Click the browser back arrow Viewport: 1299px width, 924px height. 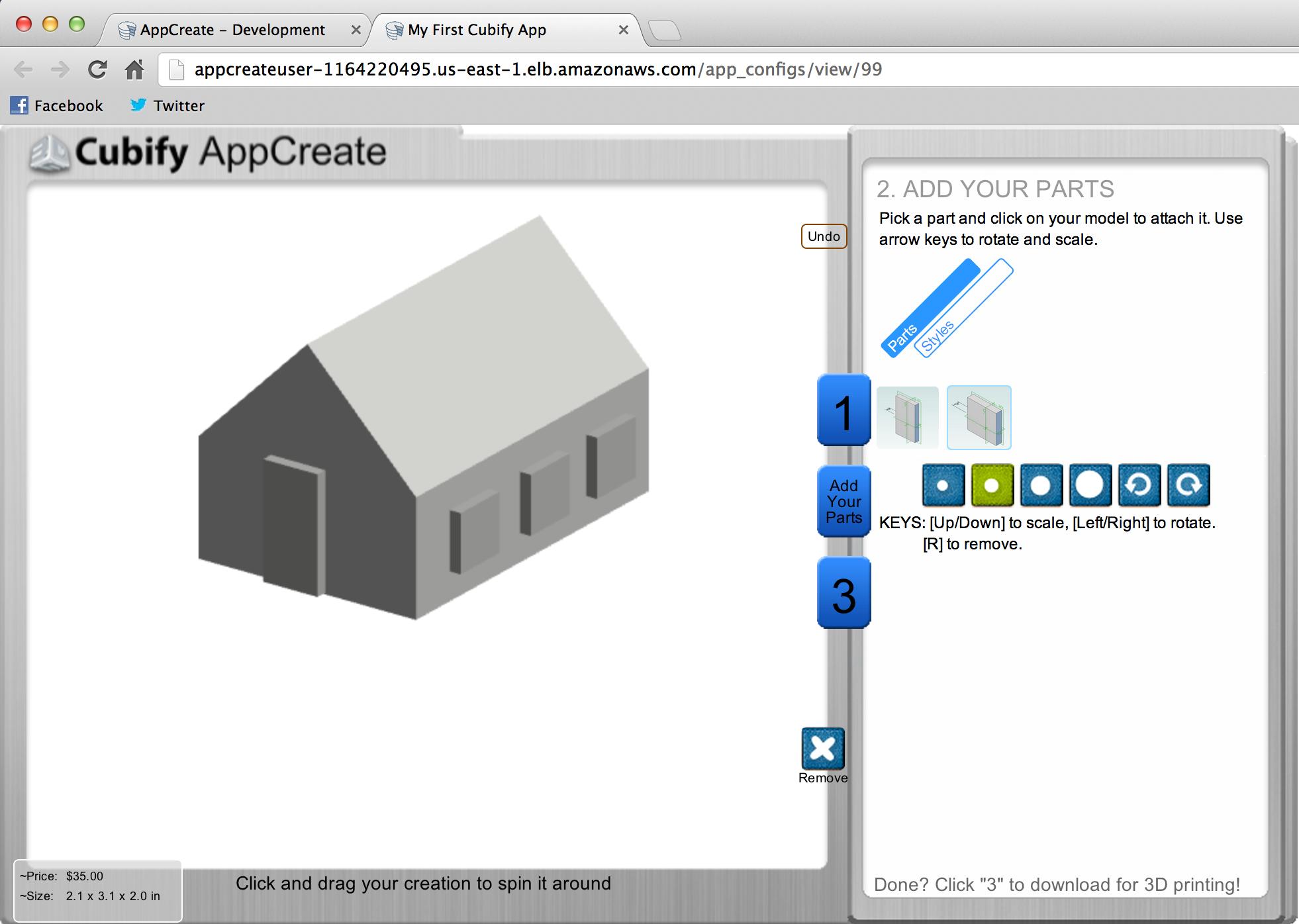(x=23, y=69)
